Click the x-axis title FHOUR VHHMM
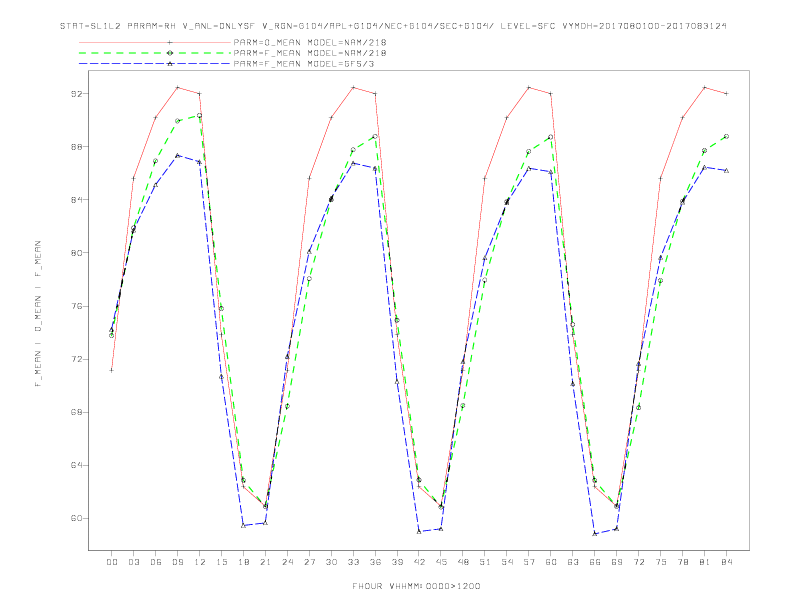 (416, 586)
